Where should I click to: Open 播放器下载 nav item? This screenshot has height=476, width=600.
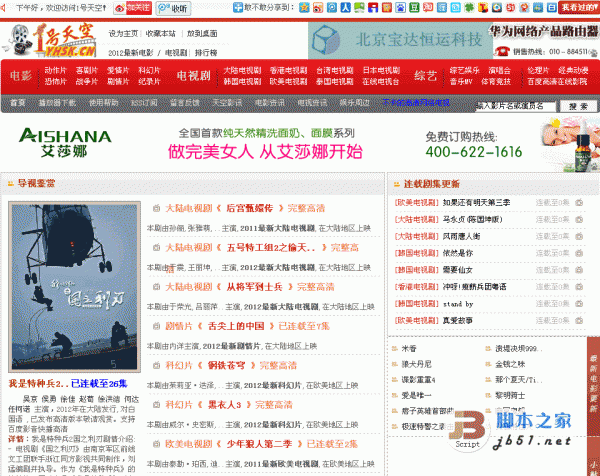57,103
